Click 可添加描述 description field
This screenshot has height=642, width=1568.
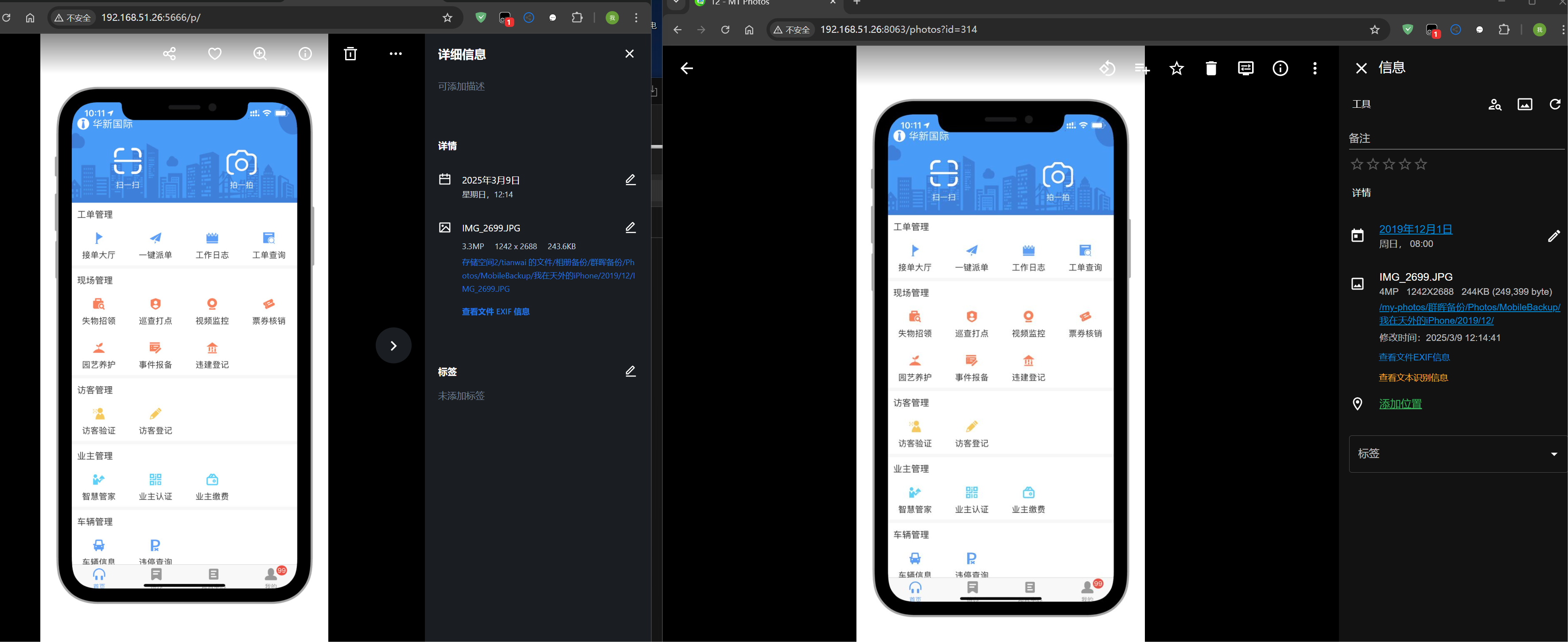pyautogui.click(x=461, y=86)
